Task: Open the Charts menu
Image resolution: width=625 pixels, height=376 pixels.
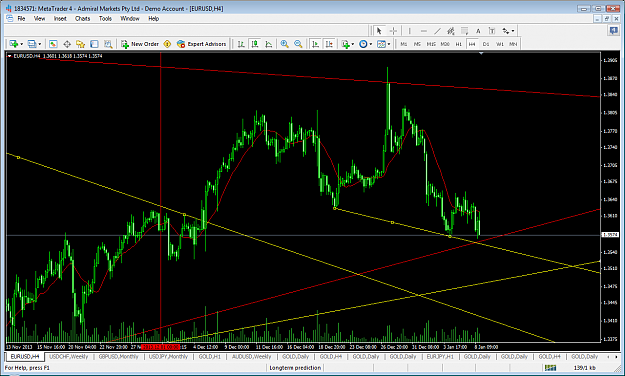Action: 83,18
